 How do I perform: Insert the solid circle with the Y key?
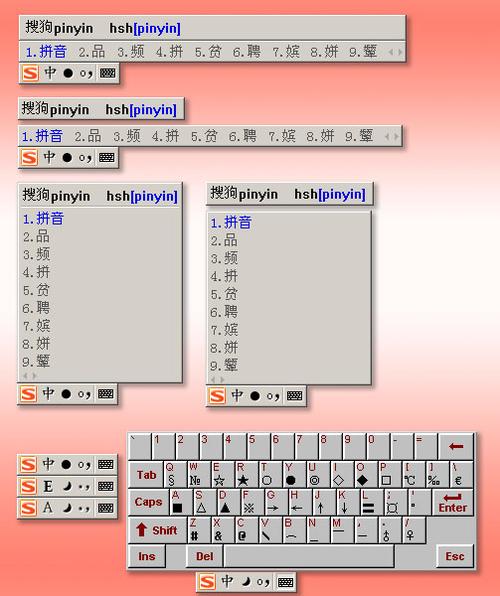294,474
